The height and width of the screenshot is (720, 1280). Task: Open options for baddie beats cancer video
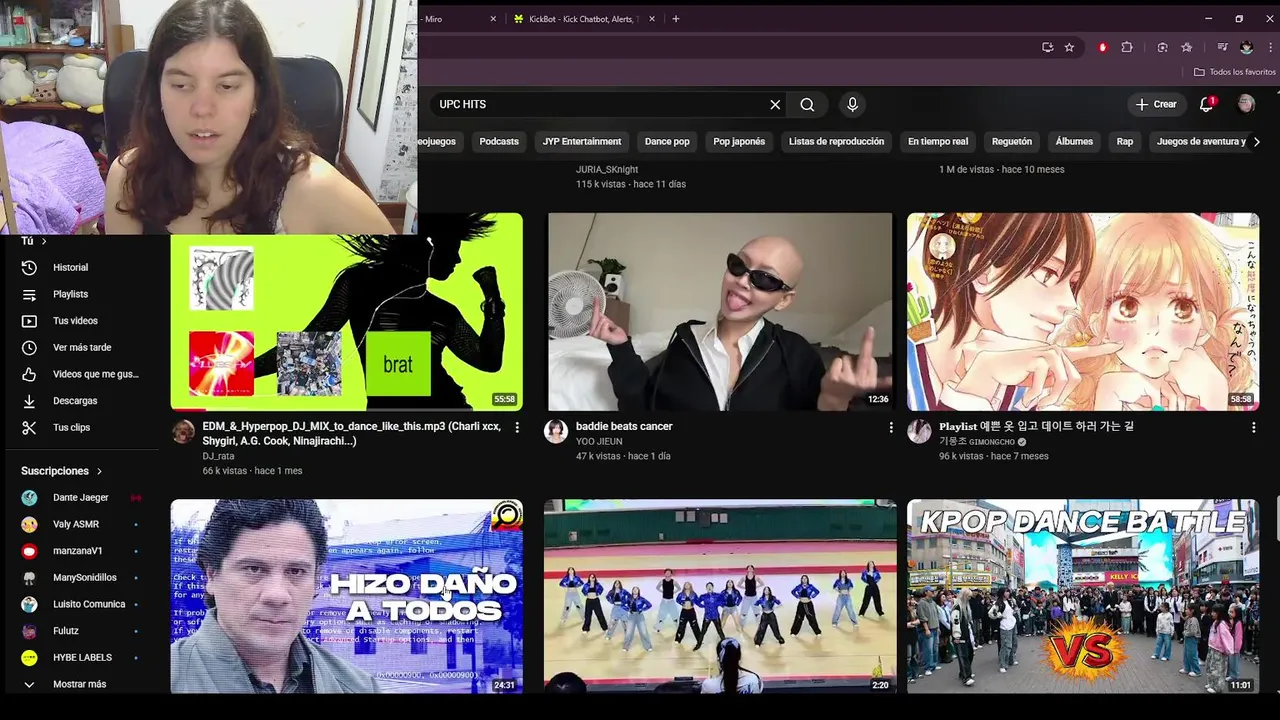pos(891,427)
